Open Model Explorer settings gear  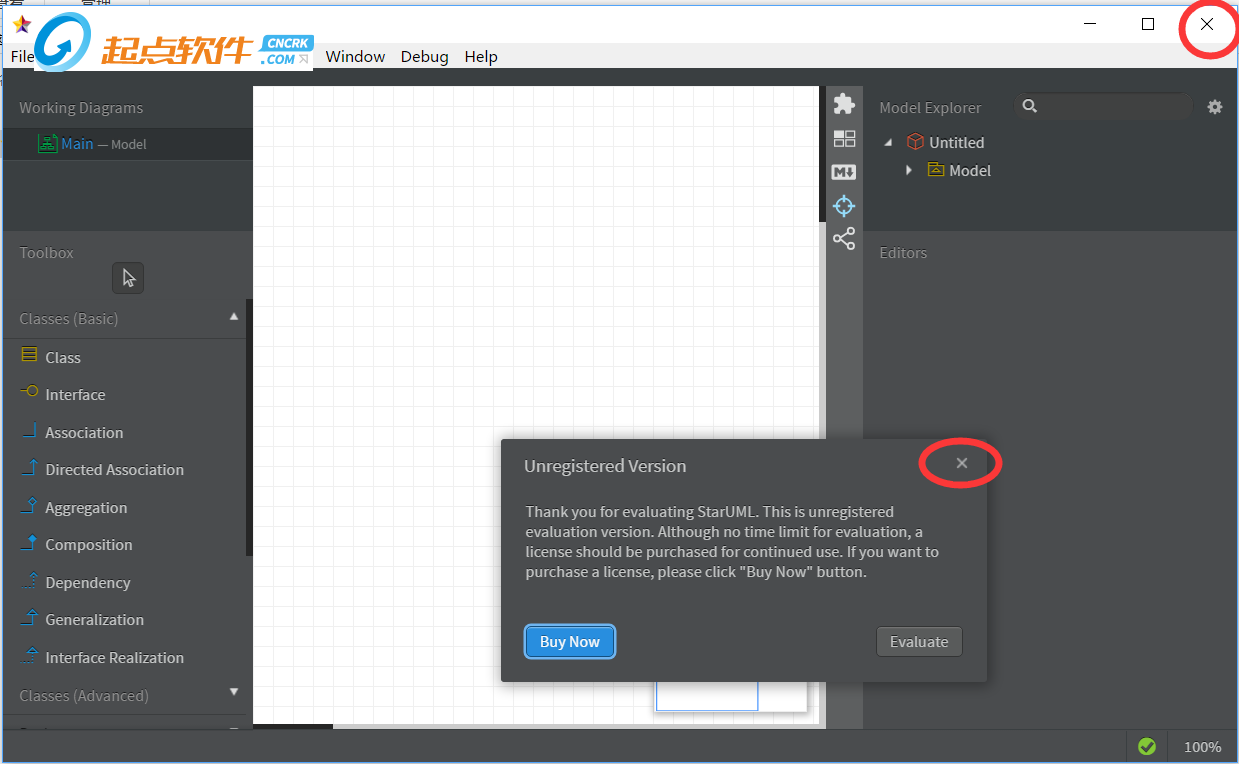click(1215, 107)
